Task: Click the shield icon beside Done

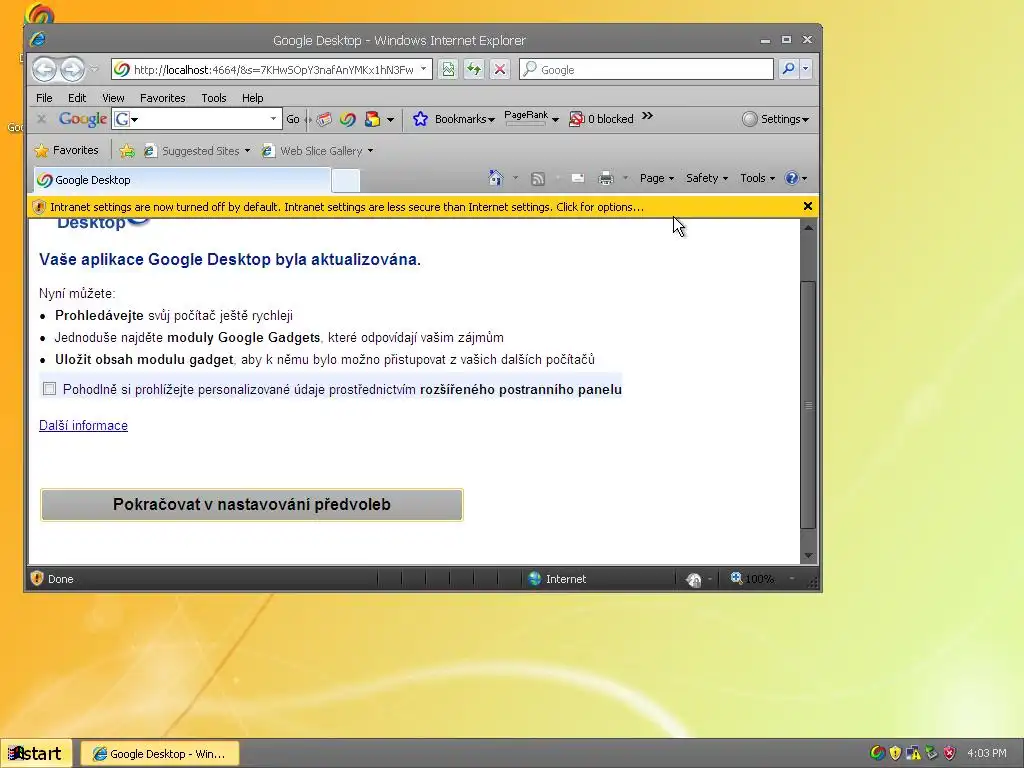Action: tap(37, 579)
